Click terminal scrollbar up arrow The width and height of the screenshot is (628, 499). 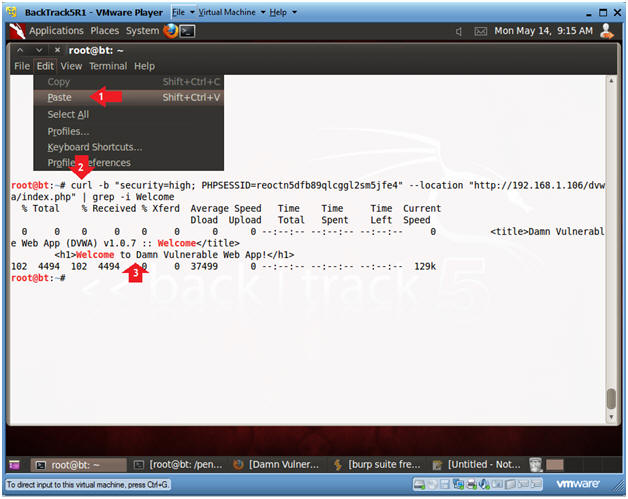coord(611,80)
